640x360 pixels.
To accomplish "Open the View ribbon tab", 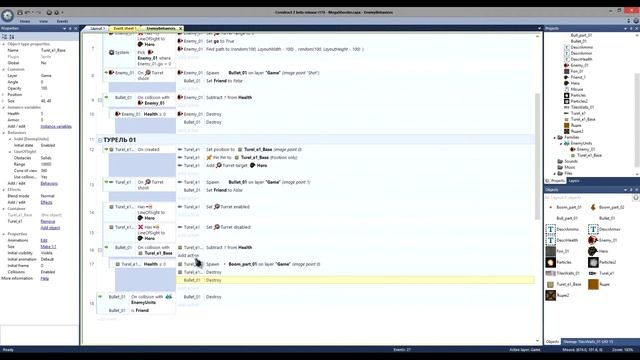I will point(43,21).
